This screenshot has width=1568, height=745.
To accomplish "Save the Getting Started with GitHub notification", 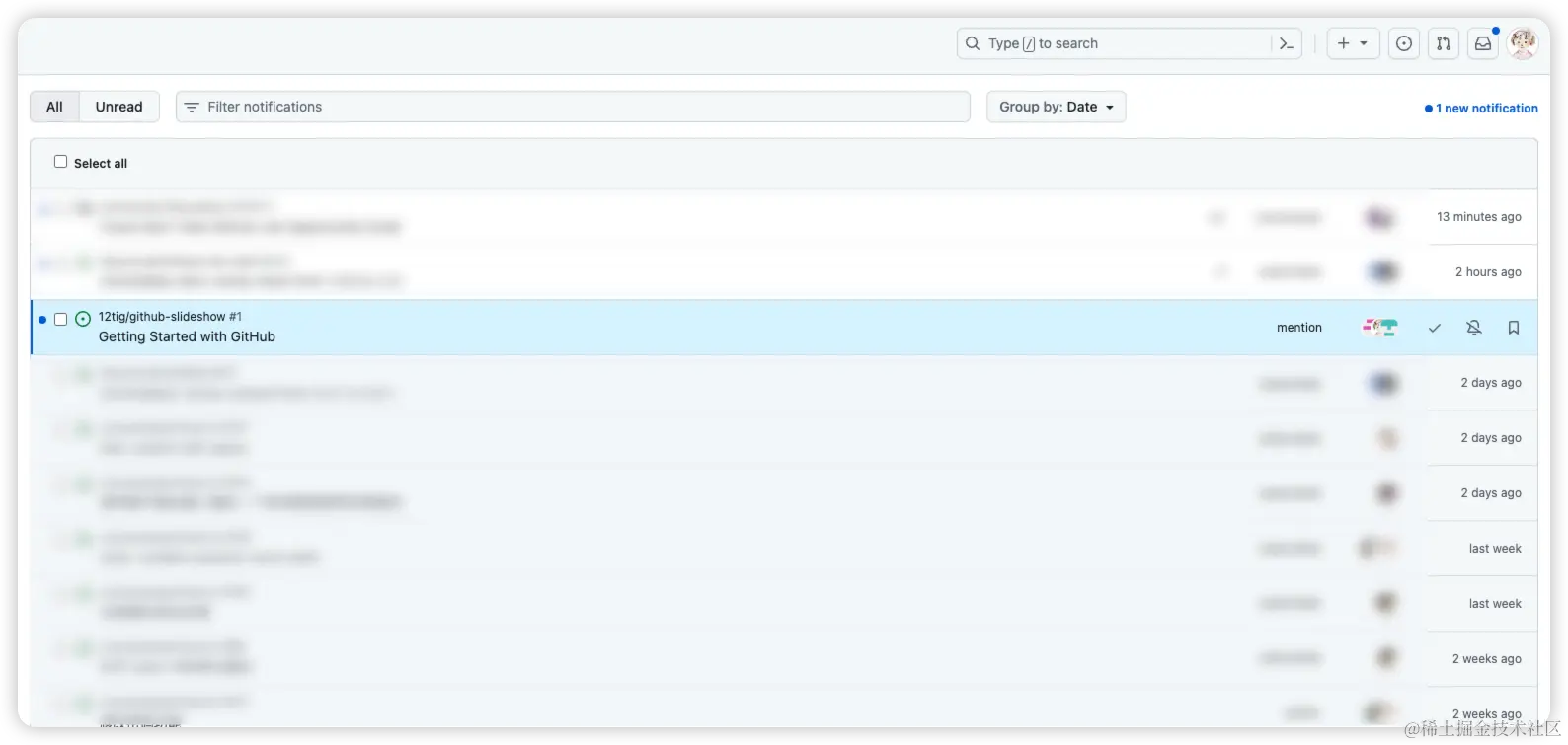I will click(1514, 328).
